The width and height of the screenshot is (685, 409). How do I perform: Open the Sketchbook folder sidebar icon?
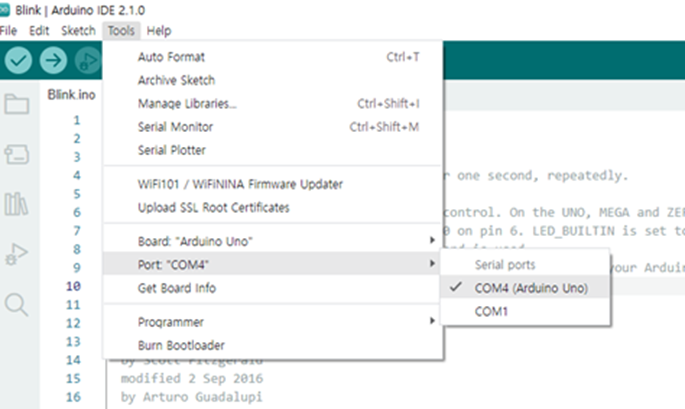tap(17, 104)
